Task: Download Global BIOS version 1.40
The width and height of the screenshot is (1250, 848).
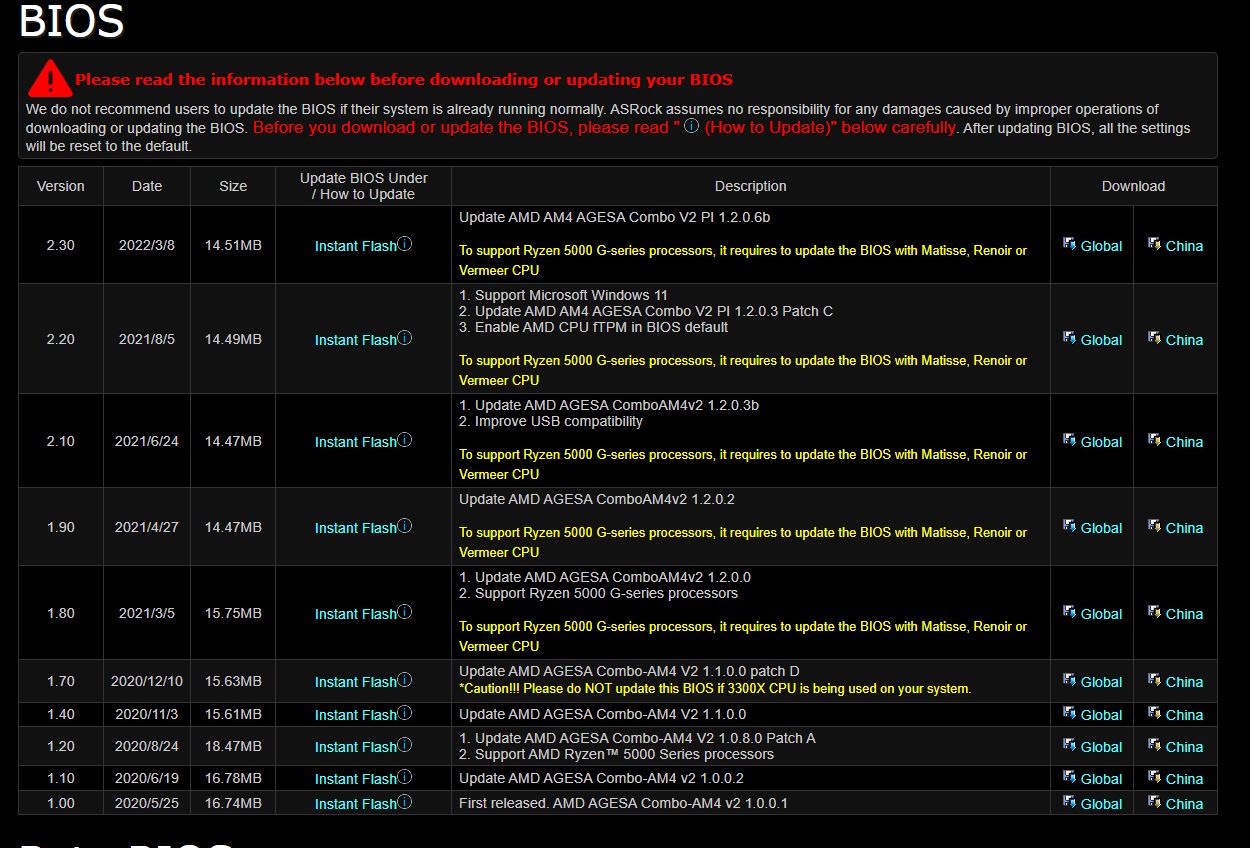Action: pyautogui.click(x=1101, y=715)
